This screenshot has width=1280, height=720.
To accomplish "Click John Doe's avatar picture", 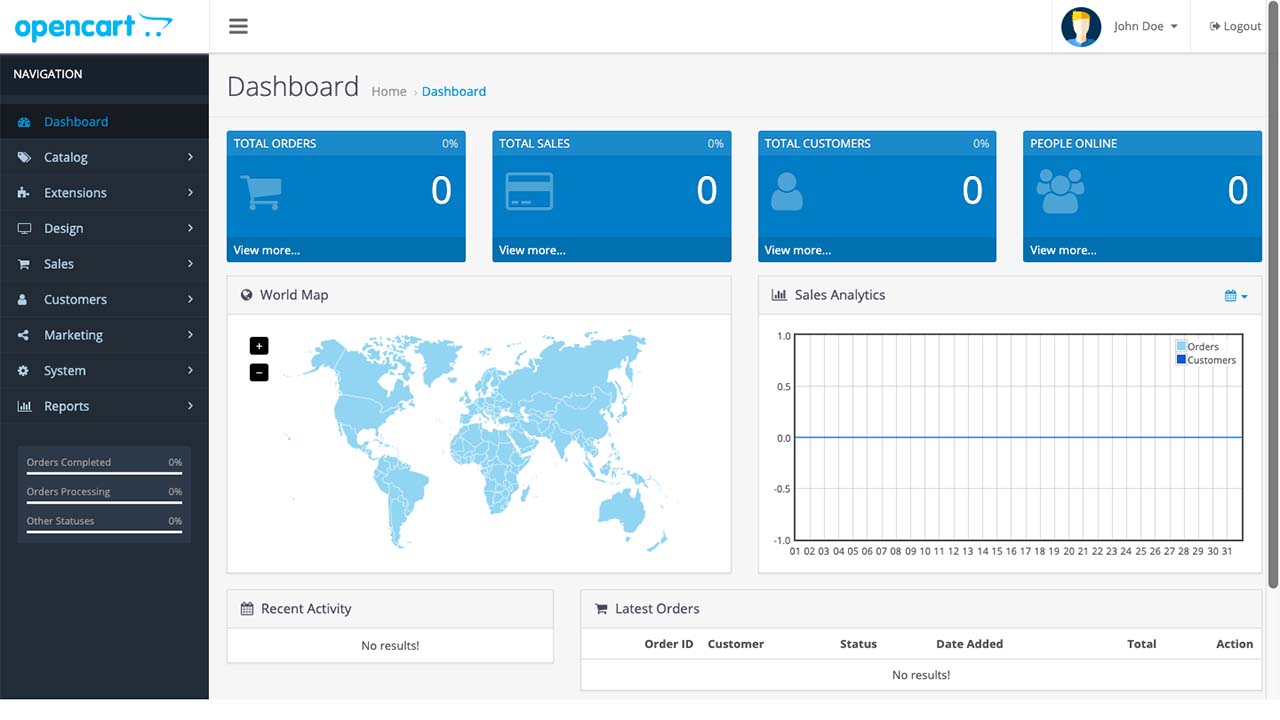I will [x=1081, y=27].
